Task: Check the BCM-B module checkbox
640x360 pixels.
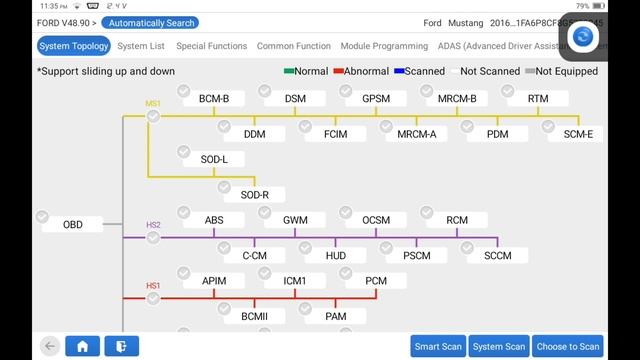Action: pyautogui.click(x=183, y=91)
